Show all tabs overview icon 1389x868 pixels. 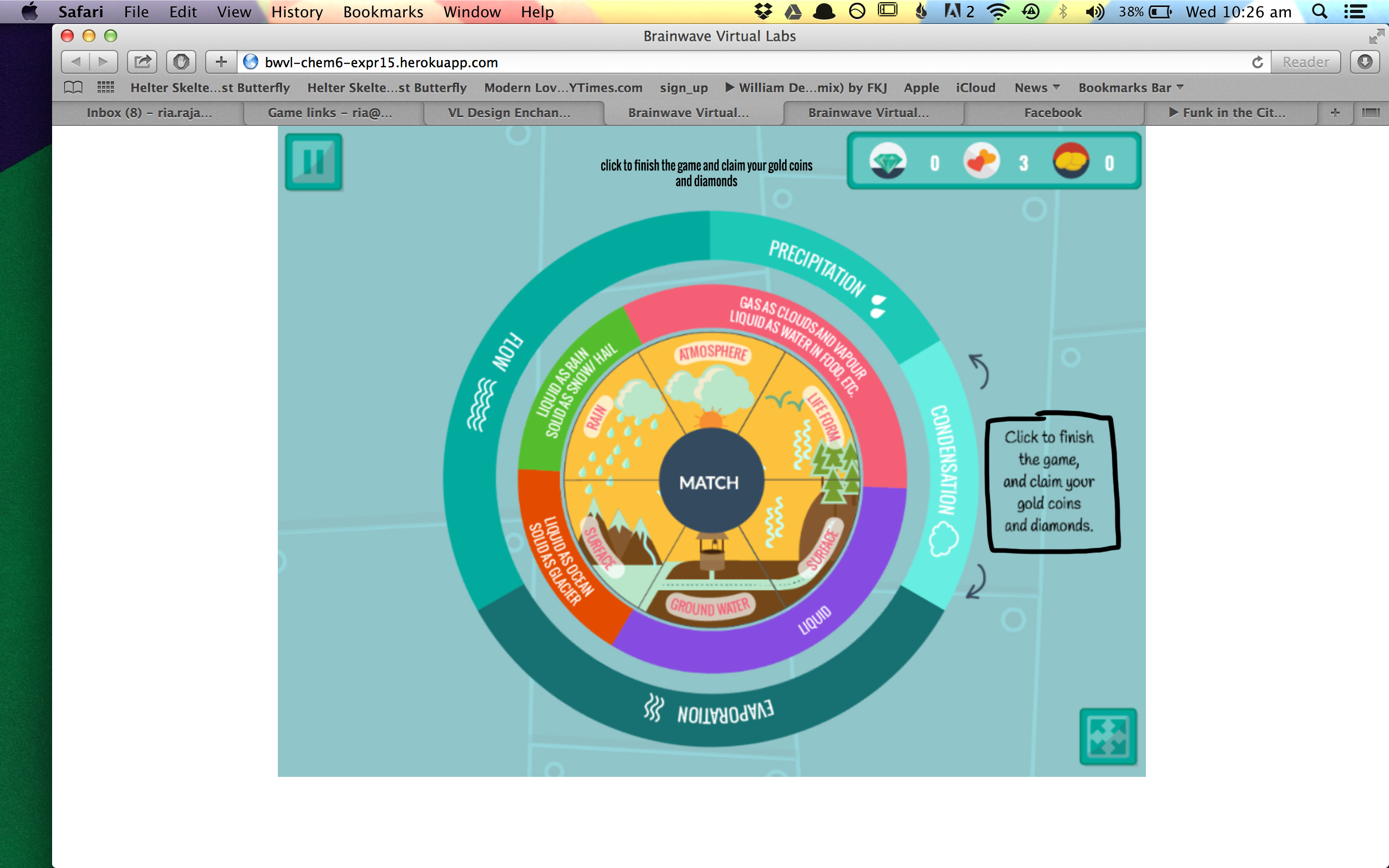[1371, 113]
